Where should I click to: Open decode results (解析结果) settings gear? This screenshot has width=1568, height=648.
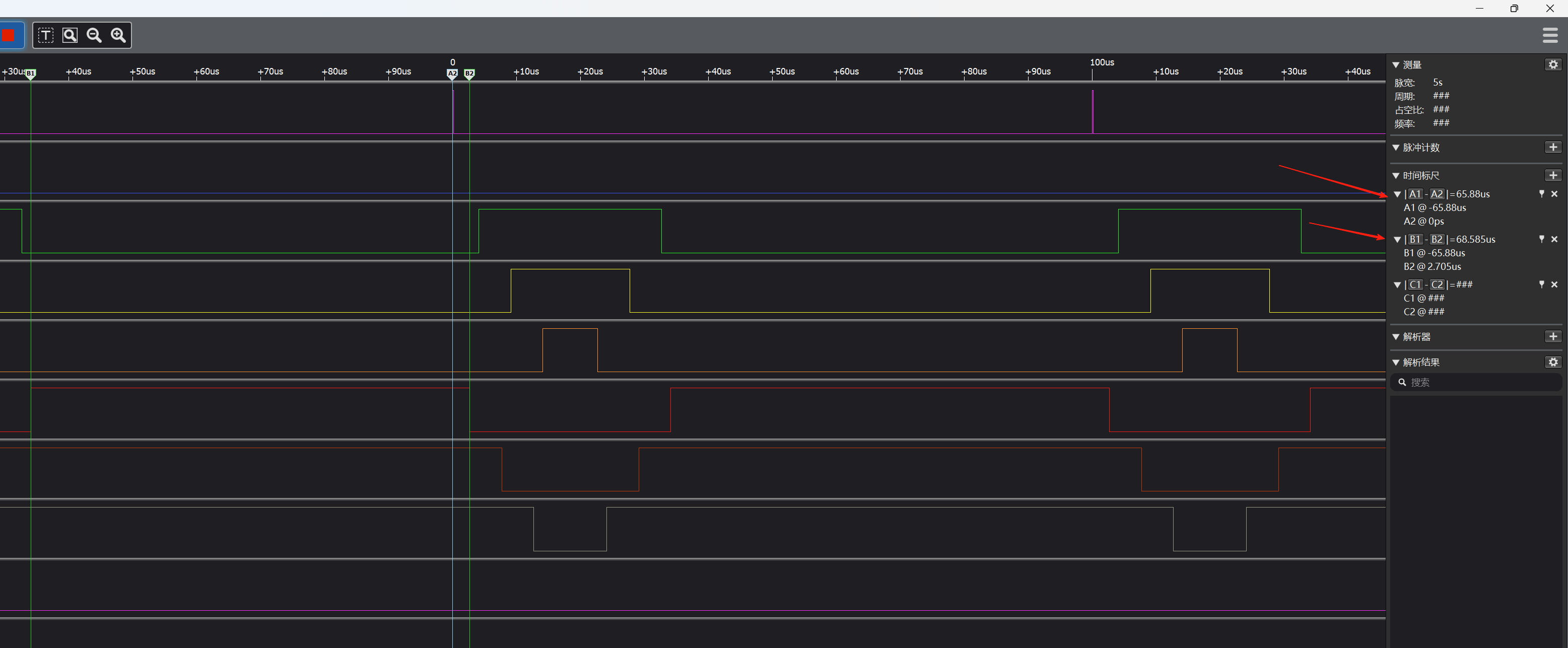coord(1553,362)
